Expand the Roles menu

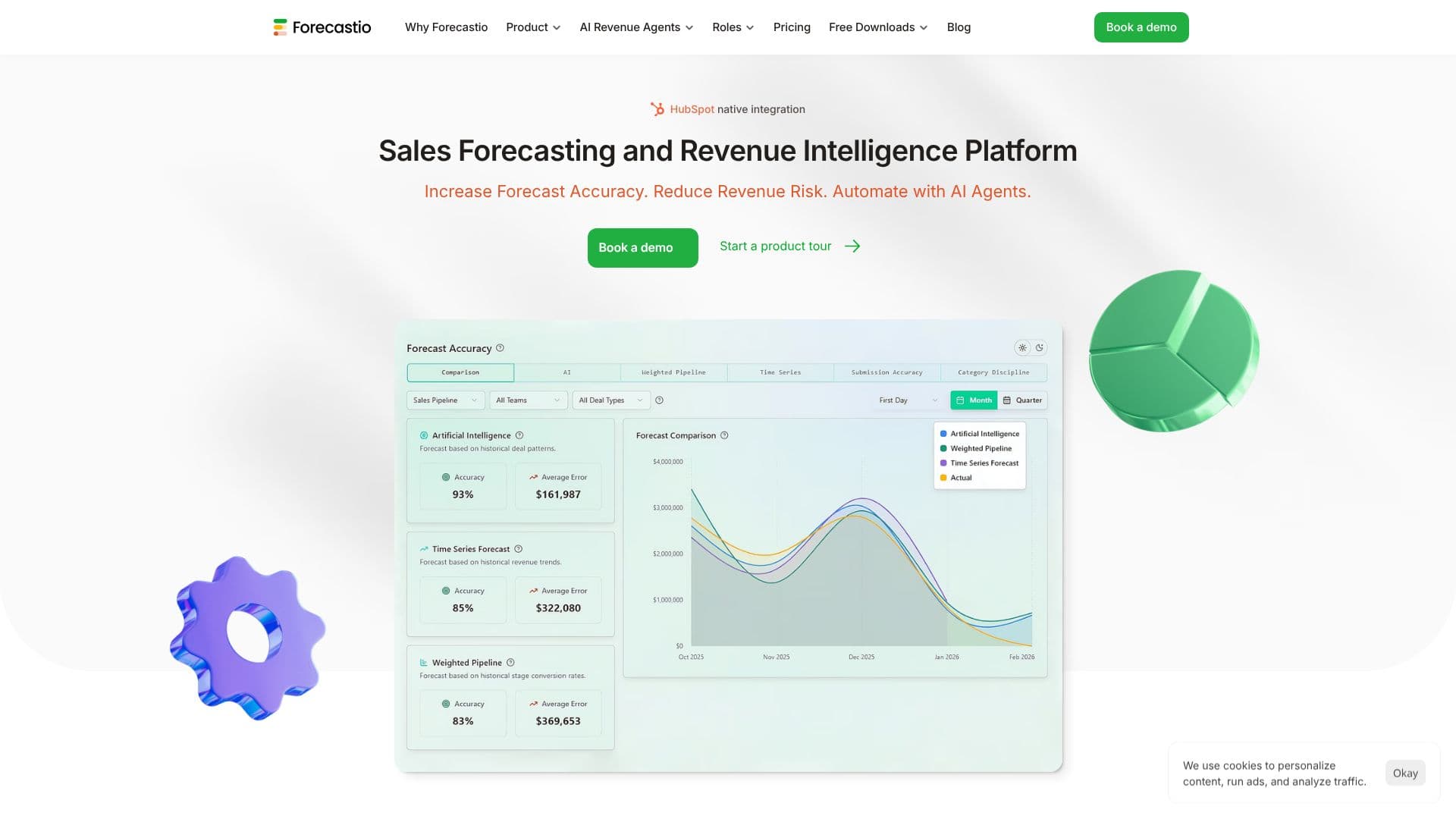[733, 27]
